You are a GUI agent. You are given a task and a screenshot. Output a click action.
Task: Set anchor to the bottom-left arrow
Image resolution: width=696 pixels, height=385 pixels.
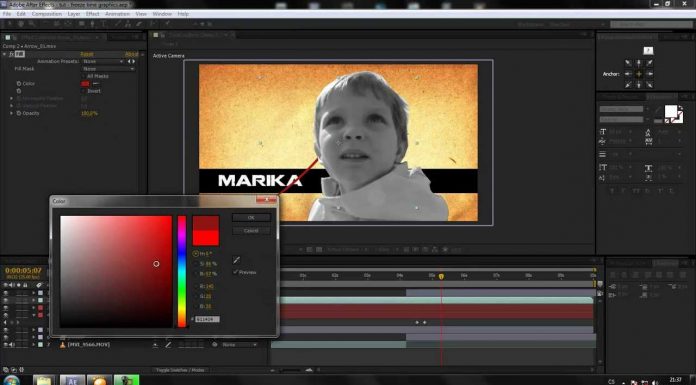pyautogui.click(x=628, y=84)
